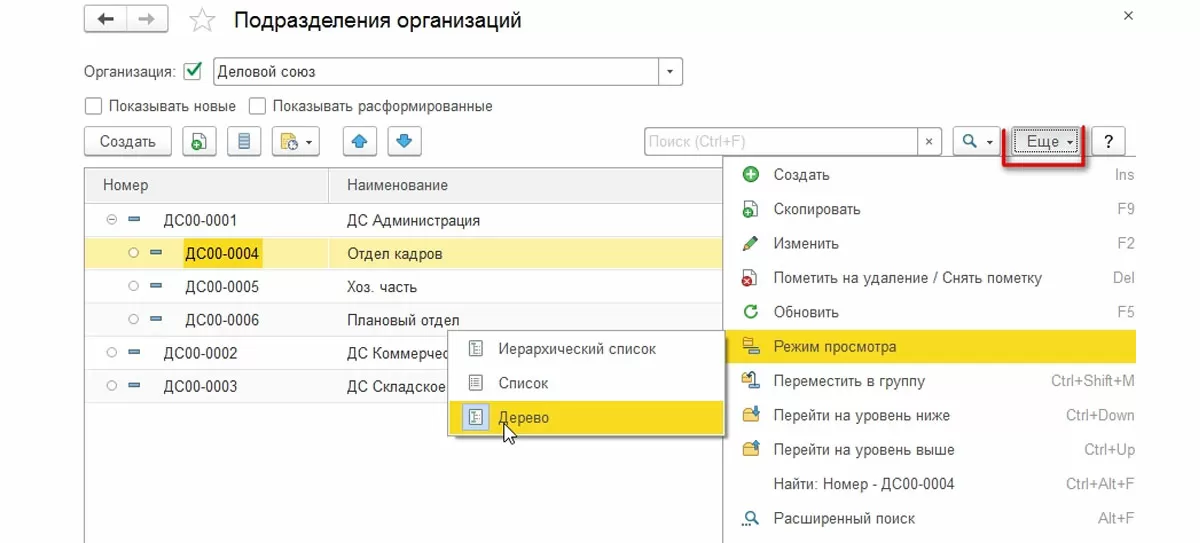
Task: Click the Создать button
Action: tap(128, 142)
